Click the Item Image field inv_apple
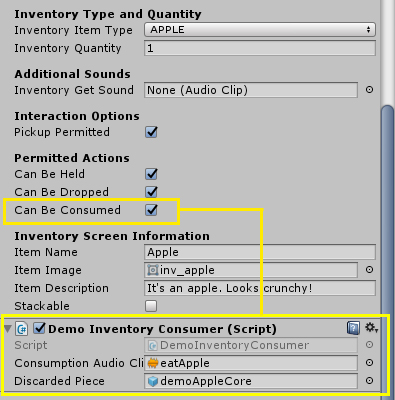This screenshot has height=400, width=395. (251, 270)
